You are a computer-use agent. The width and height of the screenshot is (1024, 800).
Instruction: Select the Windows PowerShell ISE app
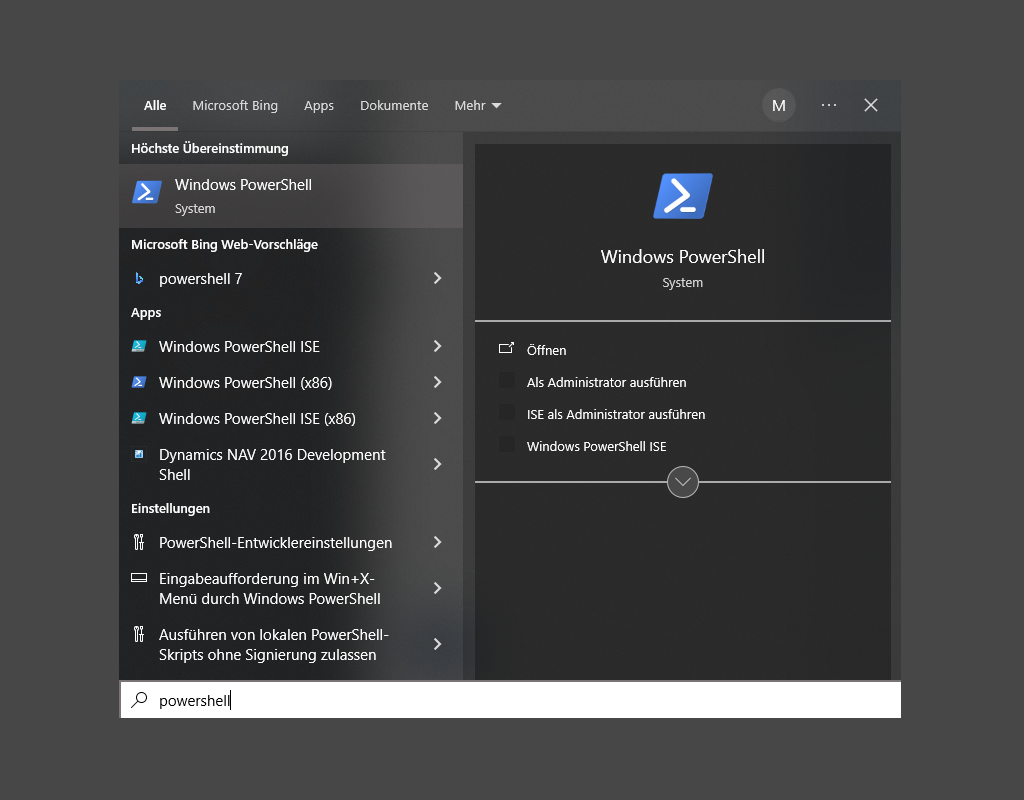238,346
